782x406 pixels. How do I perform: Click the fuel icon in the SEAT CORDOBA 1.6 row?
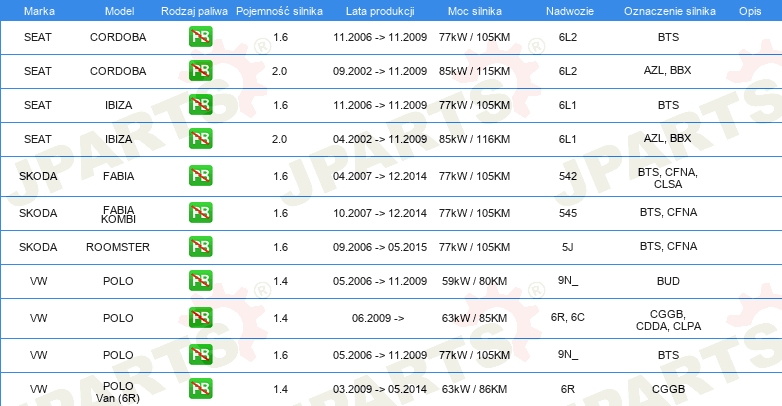(x=200, y=37)
